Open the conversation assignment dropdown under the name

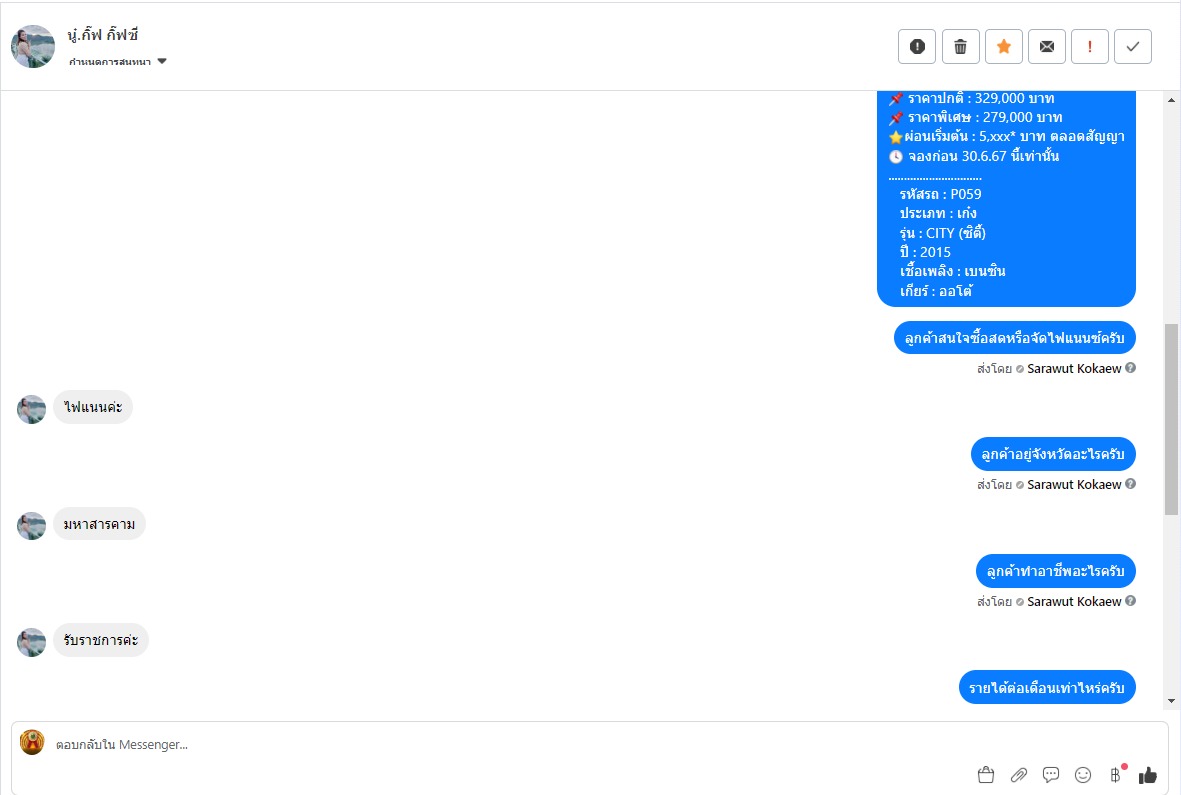point(117,62)
